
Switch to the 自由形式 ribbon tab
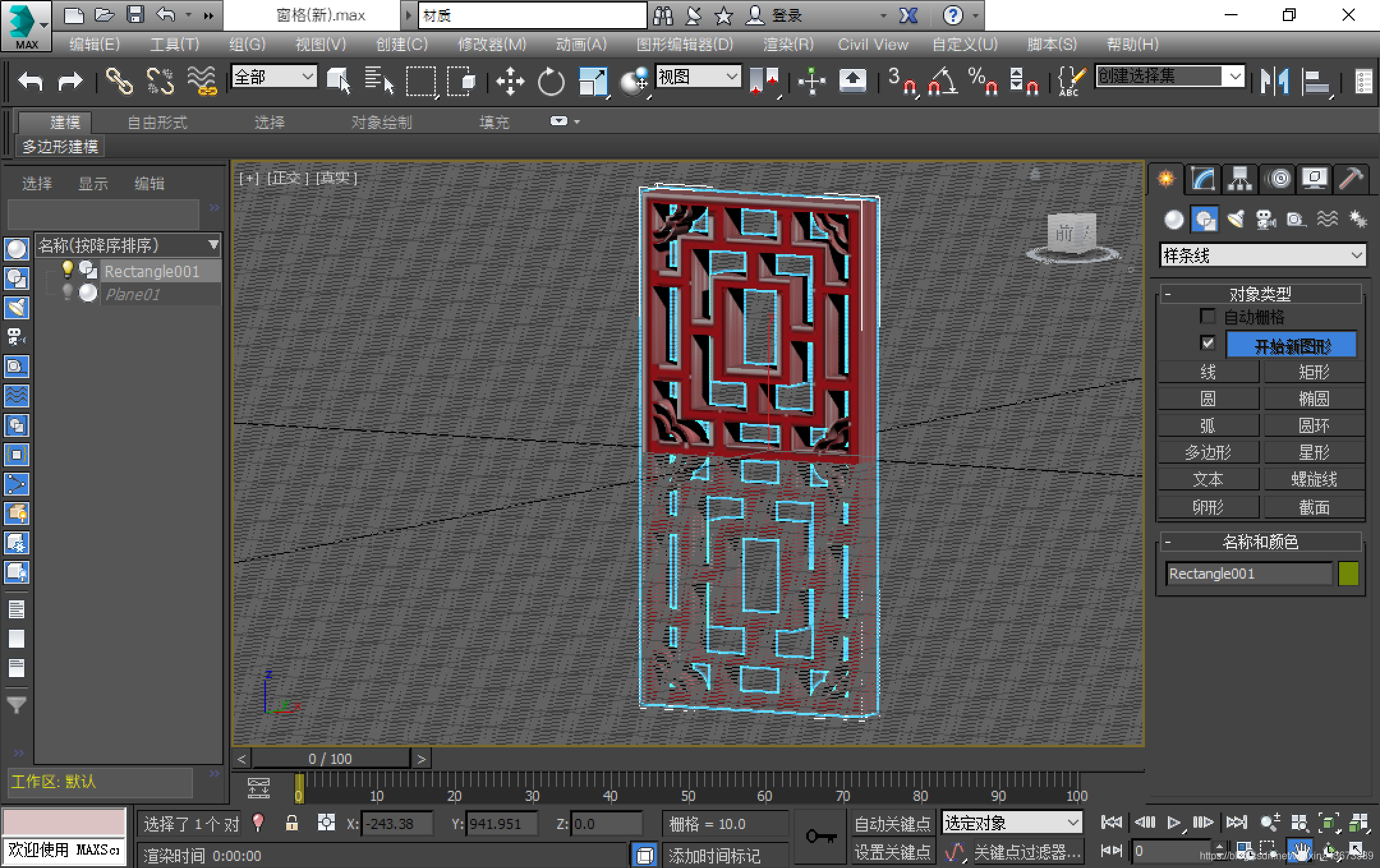click(157, 122)
